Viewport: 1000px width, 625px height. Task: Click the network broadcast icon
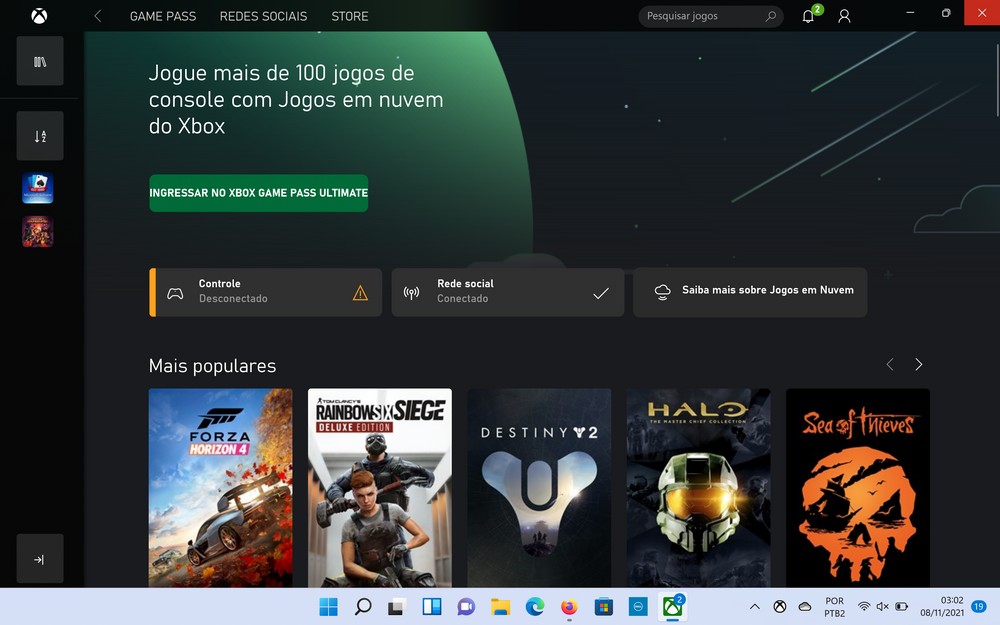411,293
